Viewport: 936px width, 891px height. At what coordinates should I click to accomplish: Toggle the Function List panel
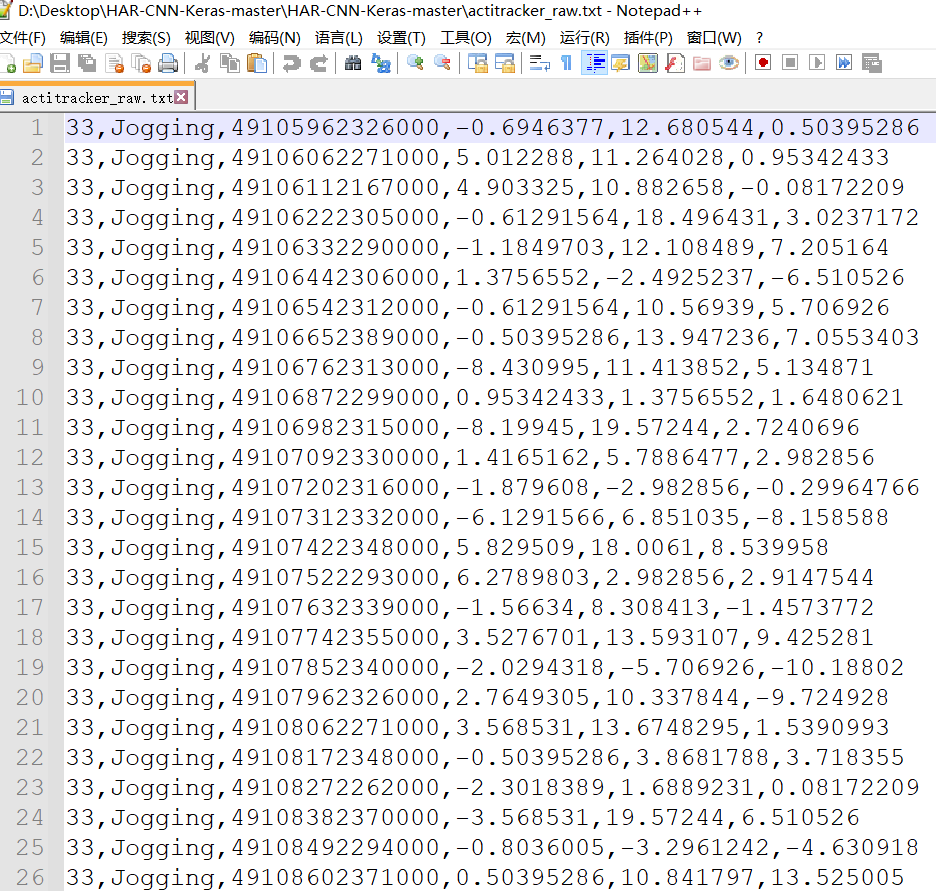(675, 63)
